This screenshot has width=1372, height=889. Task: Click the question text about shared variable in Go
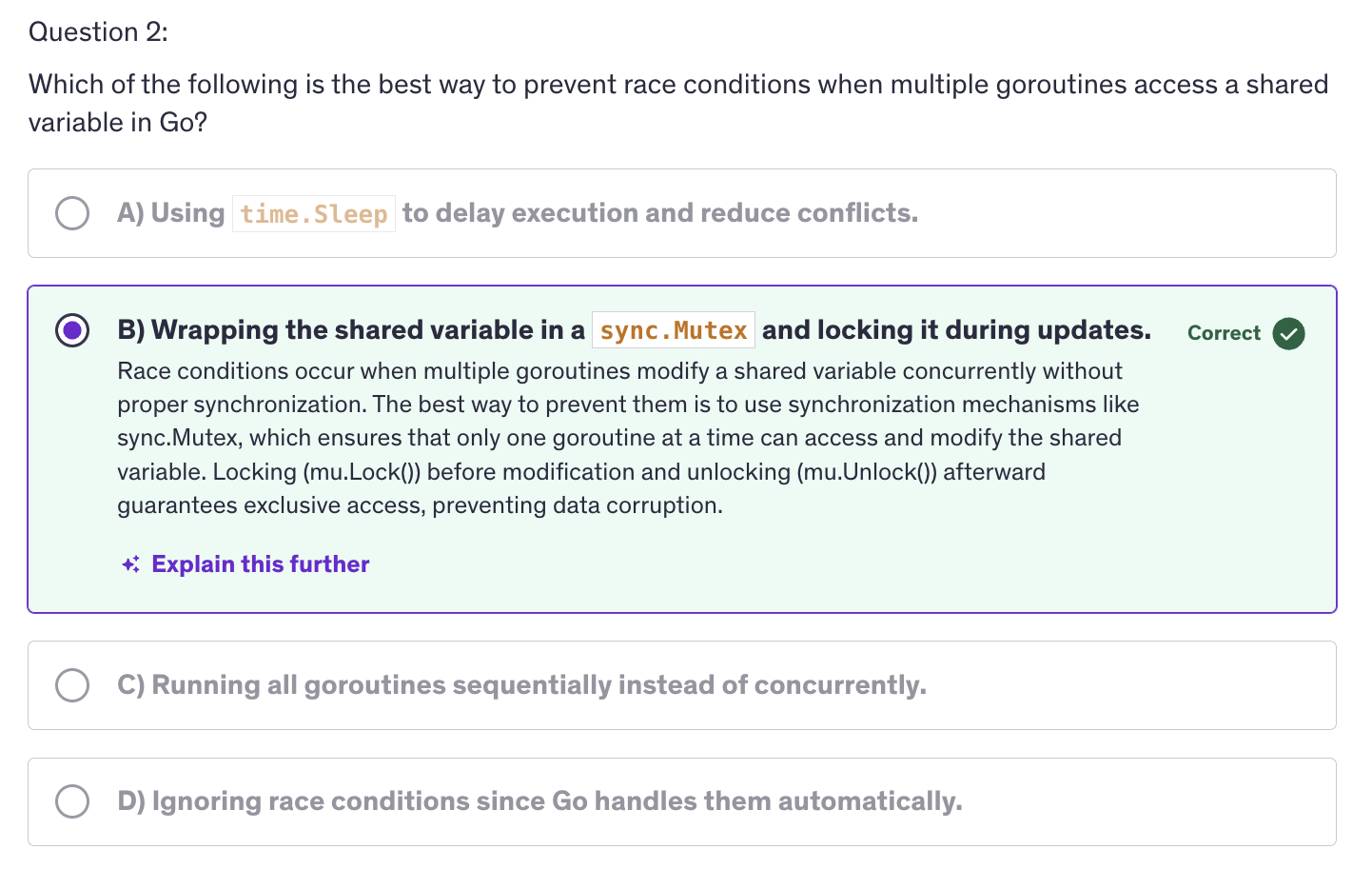[678, 103]
